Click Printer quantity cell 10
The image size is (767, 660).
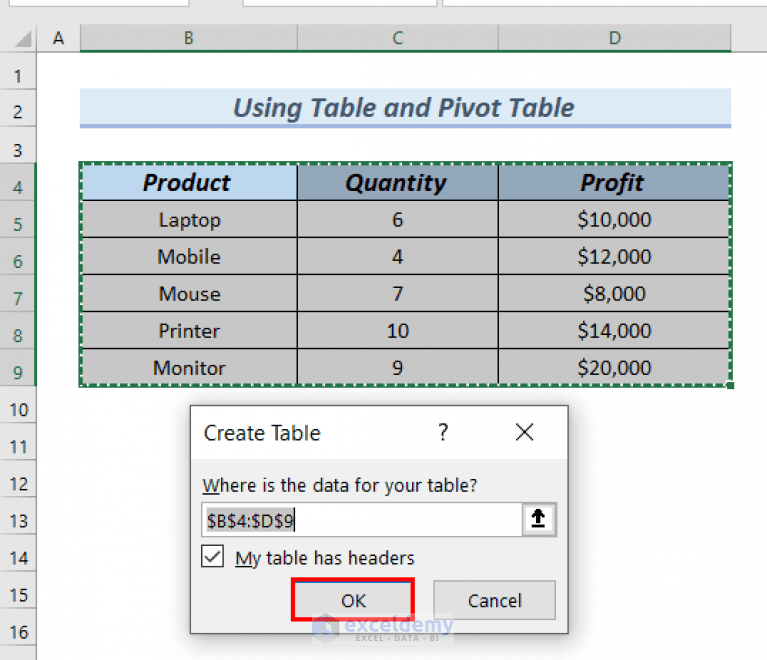pyautogui.click(x=397, y=331)
